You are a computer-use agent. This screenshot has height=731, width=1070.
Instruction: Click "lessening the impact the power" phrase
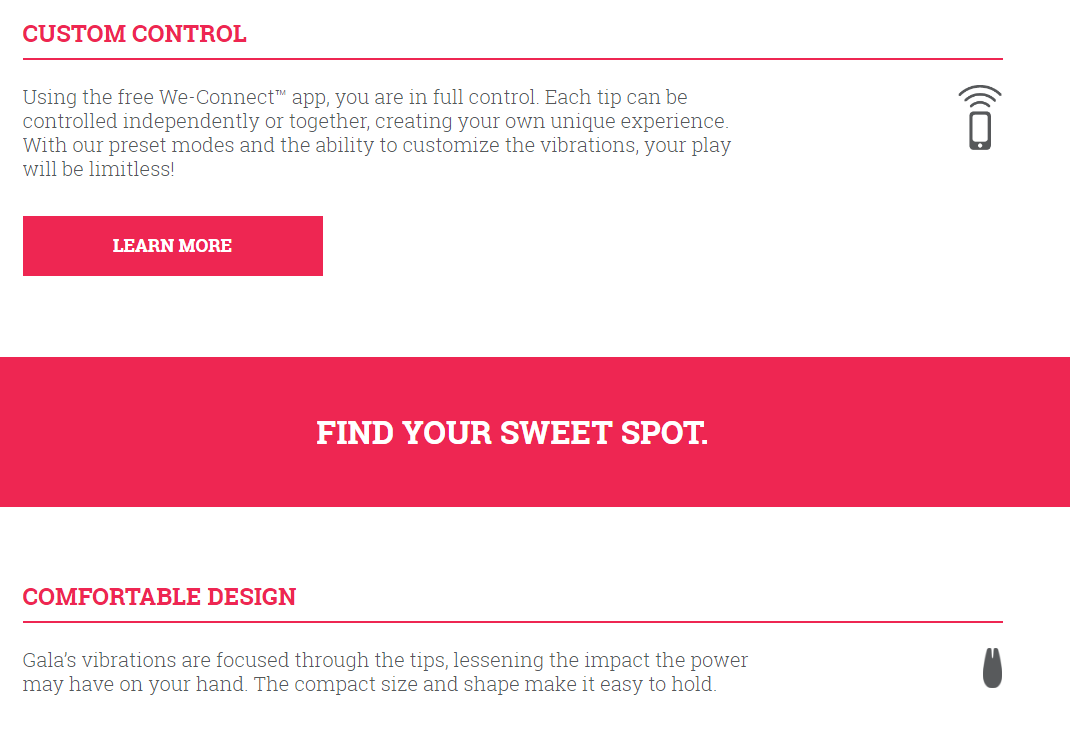click(x=601, y=660)
